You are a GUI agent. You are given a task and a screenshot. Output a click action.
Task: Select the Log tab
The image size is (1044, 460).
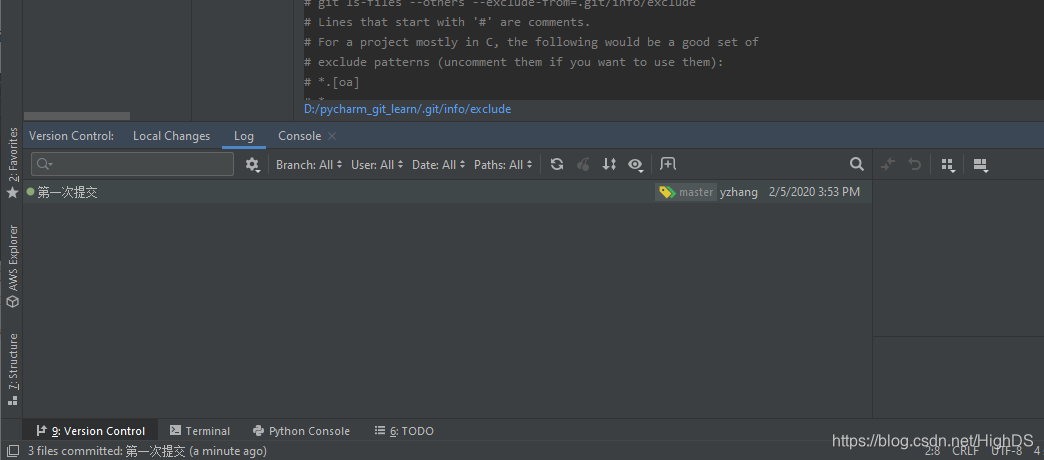[x=244, y=136]
